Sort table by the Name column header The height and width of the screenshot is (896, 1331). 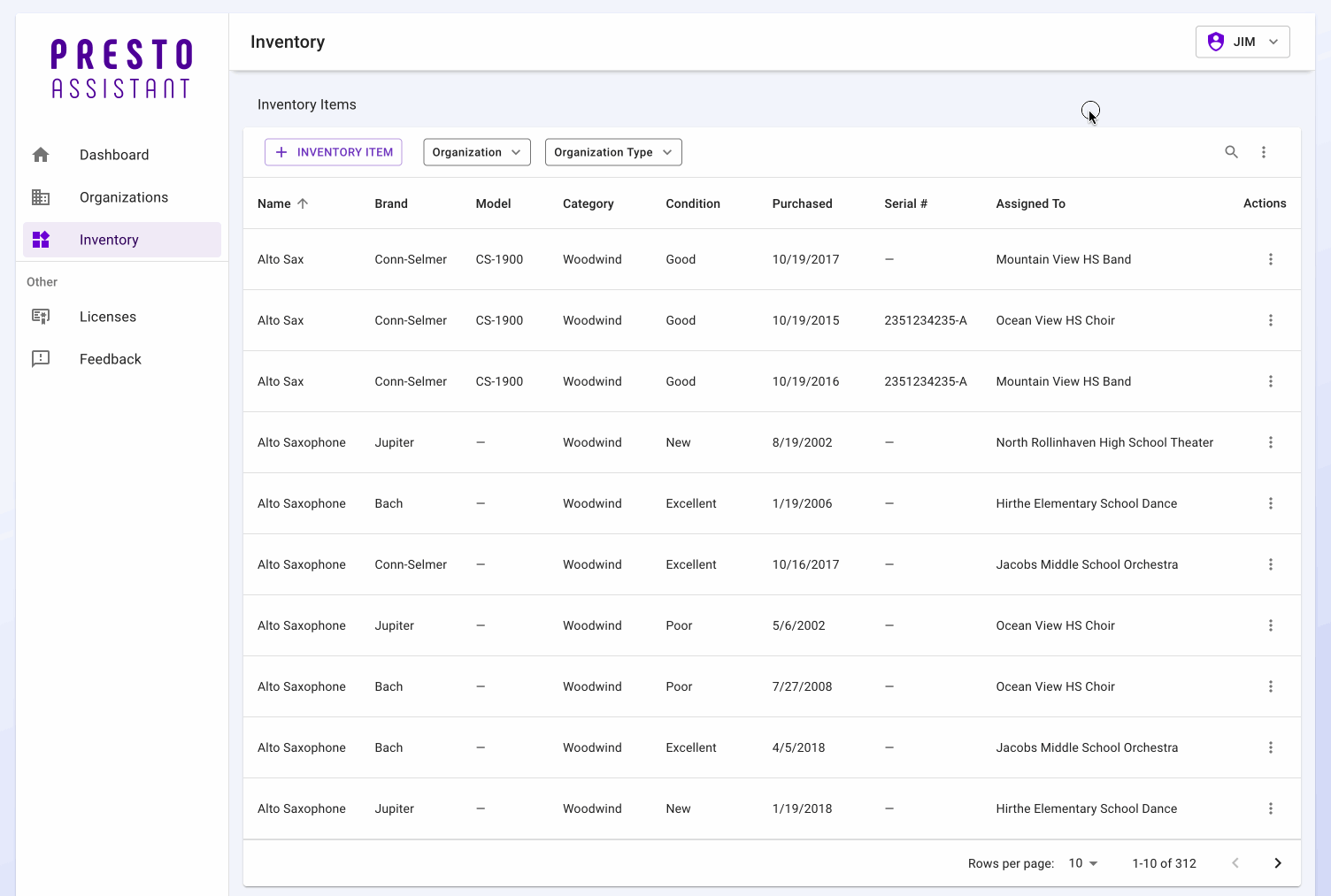[x=274, y=203]
